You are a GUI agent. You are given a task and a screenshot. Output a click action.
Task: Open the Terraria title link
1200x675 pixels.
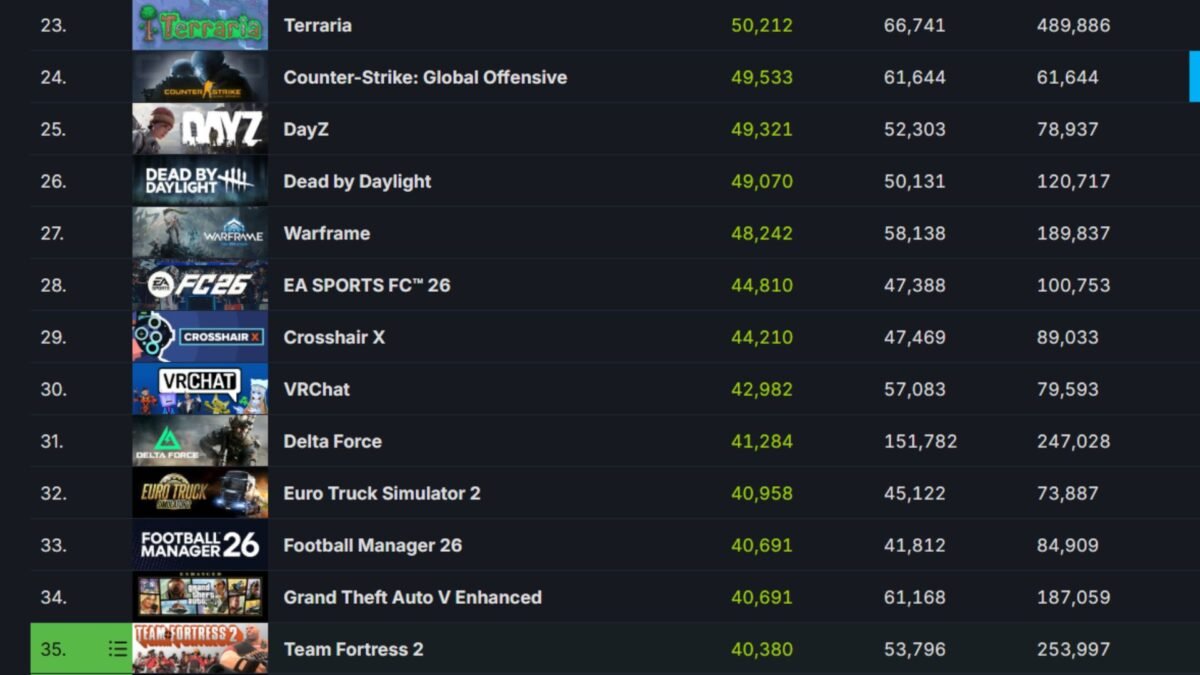point(317,25)
